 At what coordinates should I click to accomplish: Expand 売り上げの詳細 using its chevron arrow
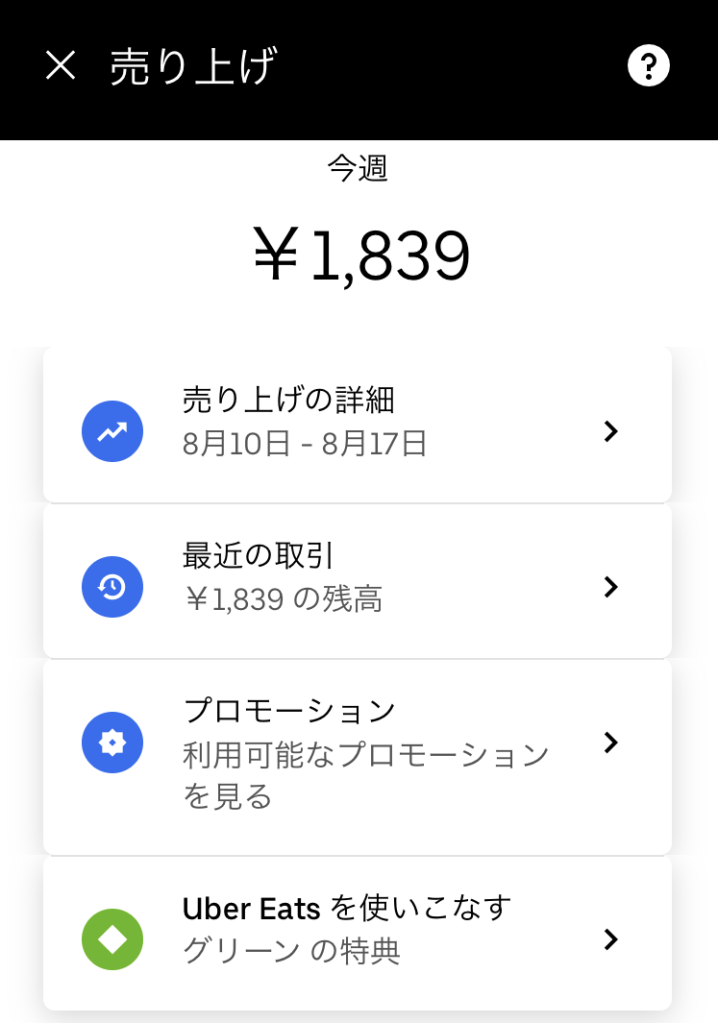pos(610,431)
